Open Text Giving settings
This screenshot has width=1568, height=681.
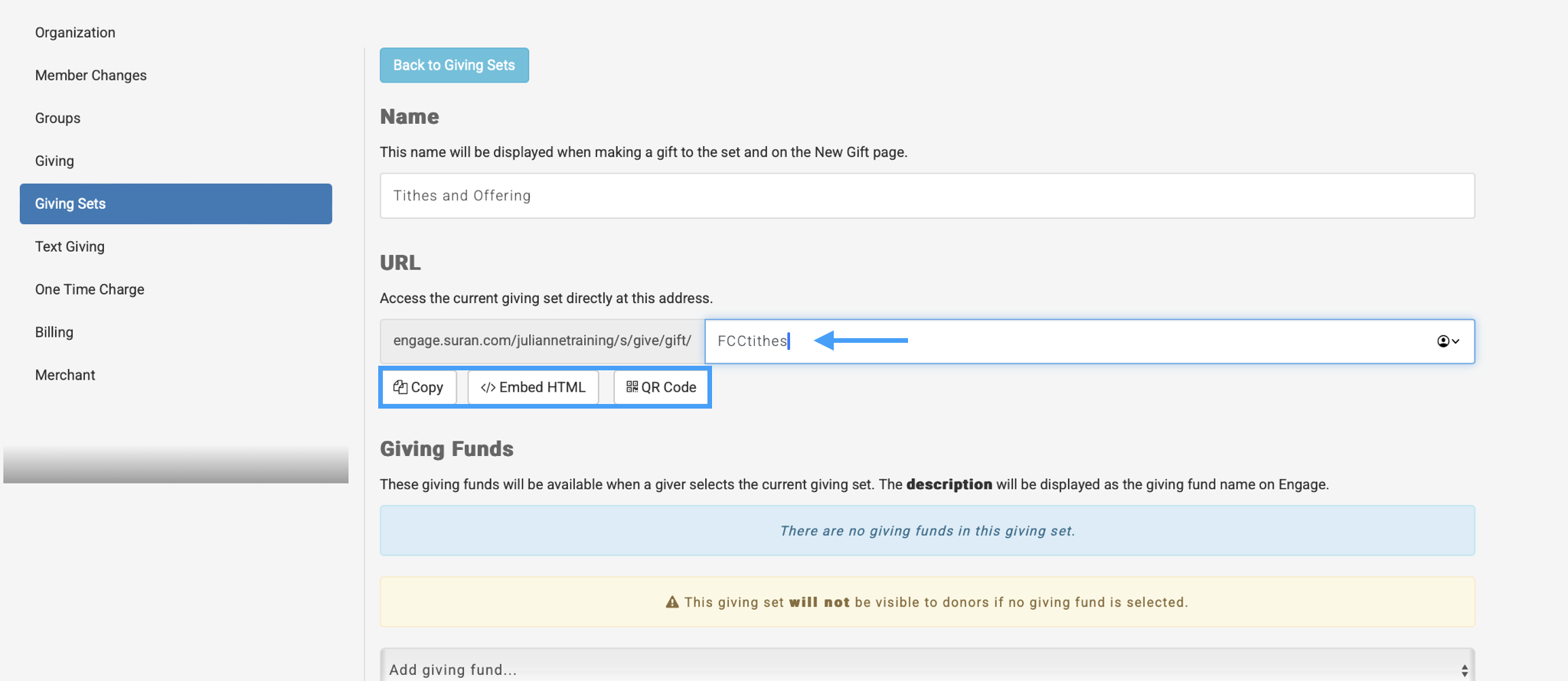70,246
